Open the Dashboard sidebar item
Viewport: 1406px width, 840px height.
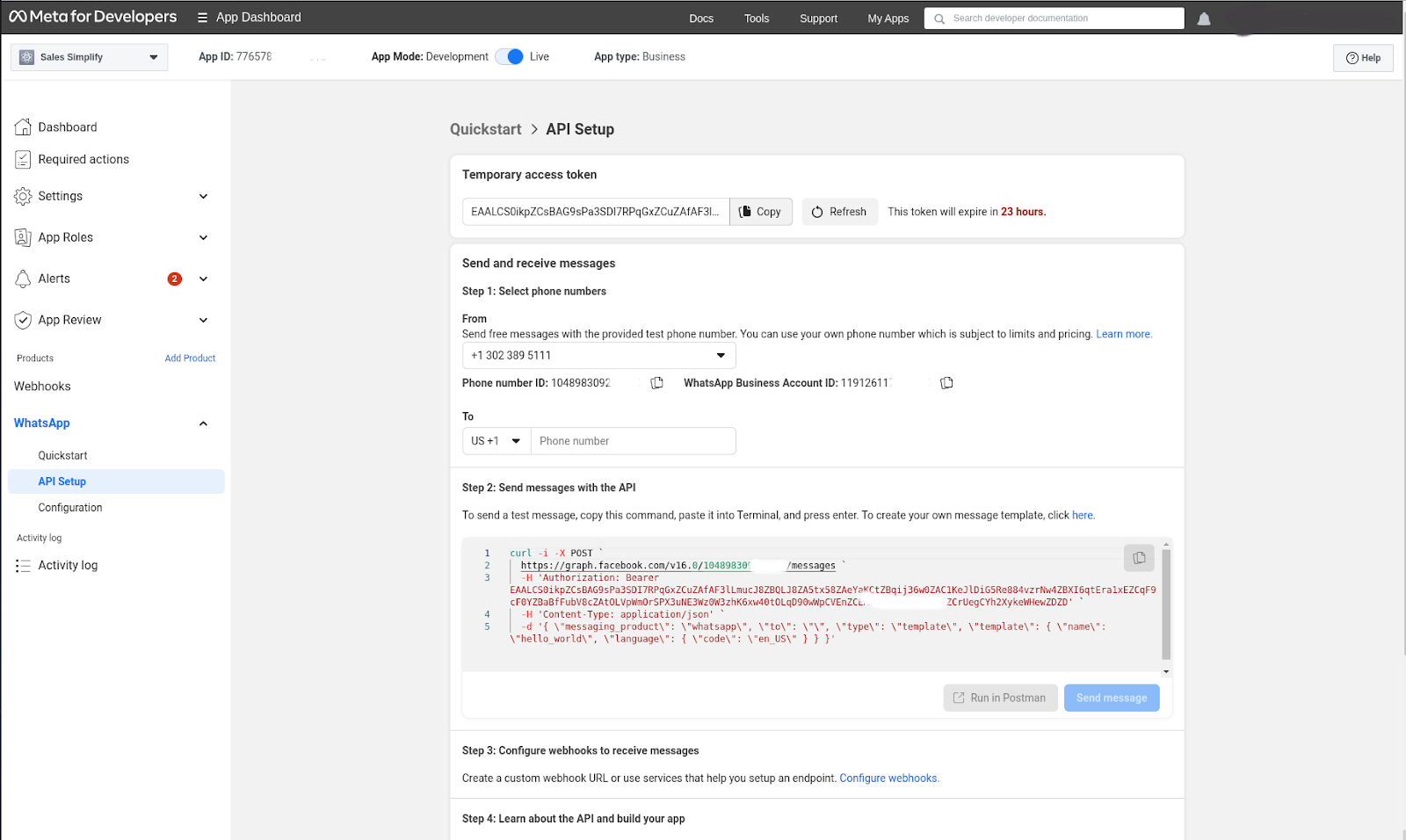68,127
